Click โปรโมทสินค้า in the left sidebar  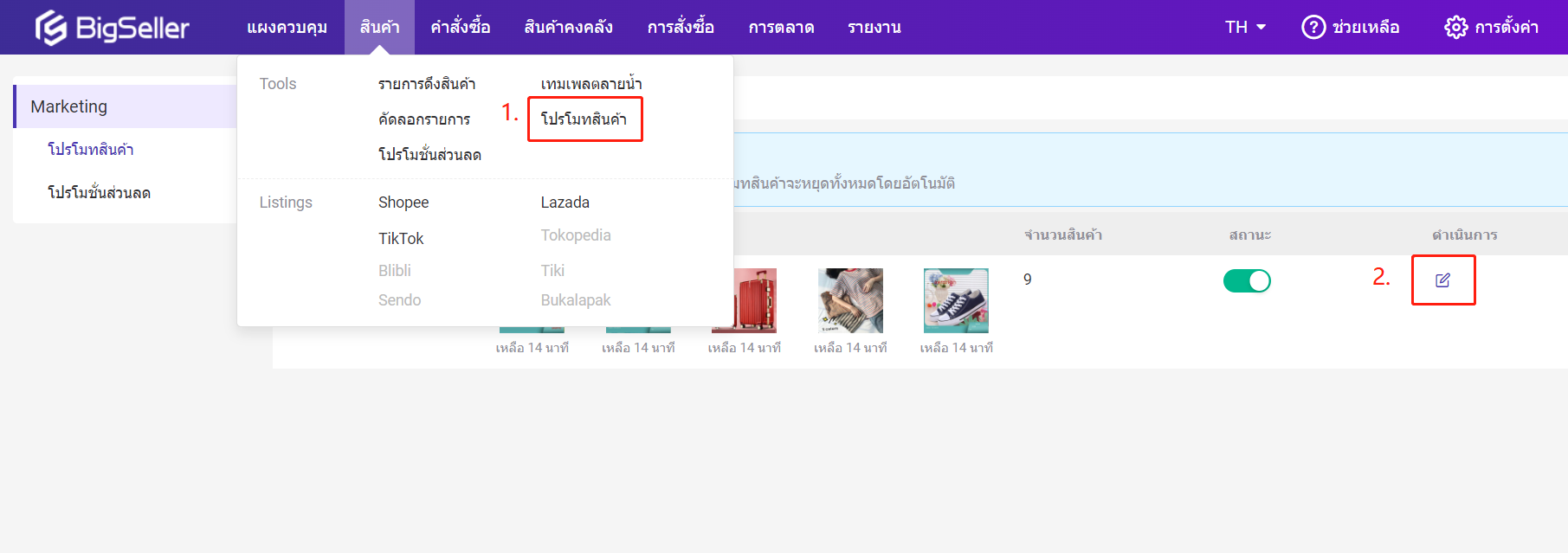(90, 150)
